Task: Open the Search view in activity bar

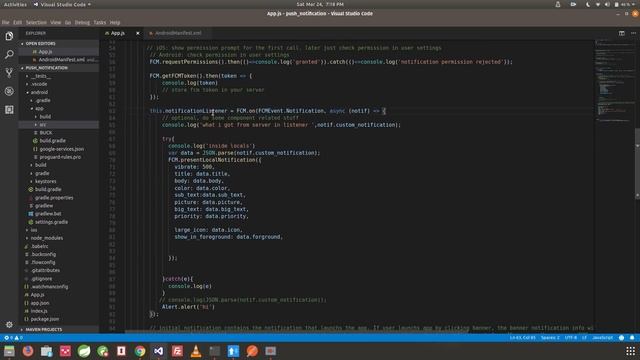Action: click(x=9, y=54)
